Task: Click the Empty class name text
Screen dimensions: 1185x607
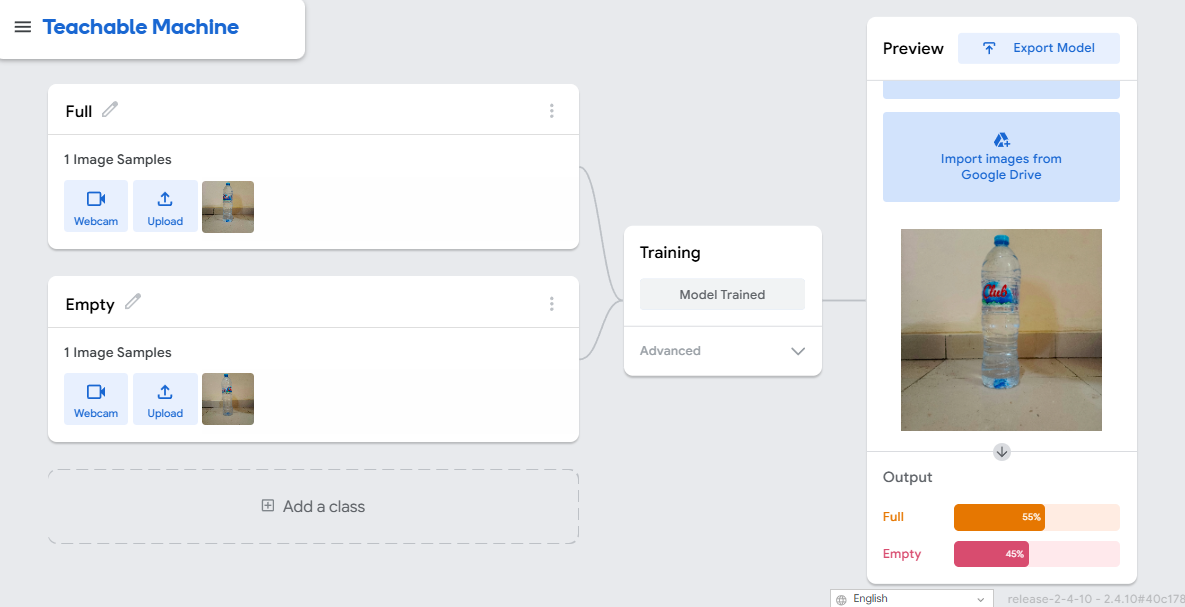Action: click(90, 305)
